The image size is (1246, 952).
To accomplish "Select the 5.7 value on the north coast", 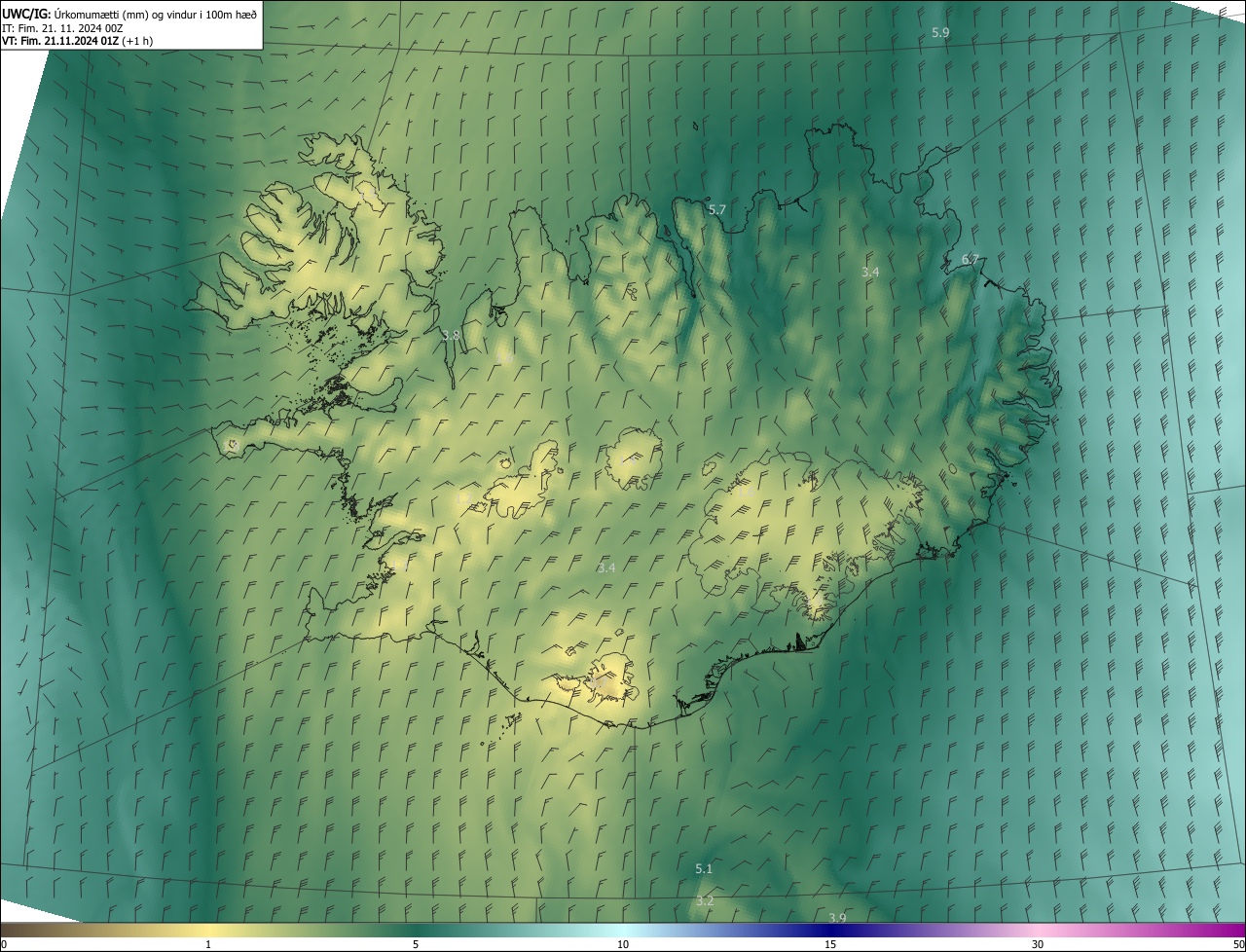I will click(x=716, y=209).
